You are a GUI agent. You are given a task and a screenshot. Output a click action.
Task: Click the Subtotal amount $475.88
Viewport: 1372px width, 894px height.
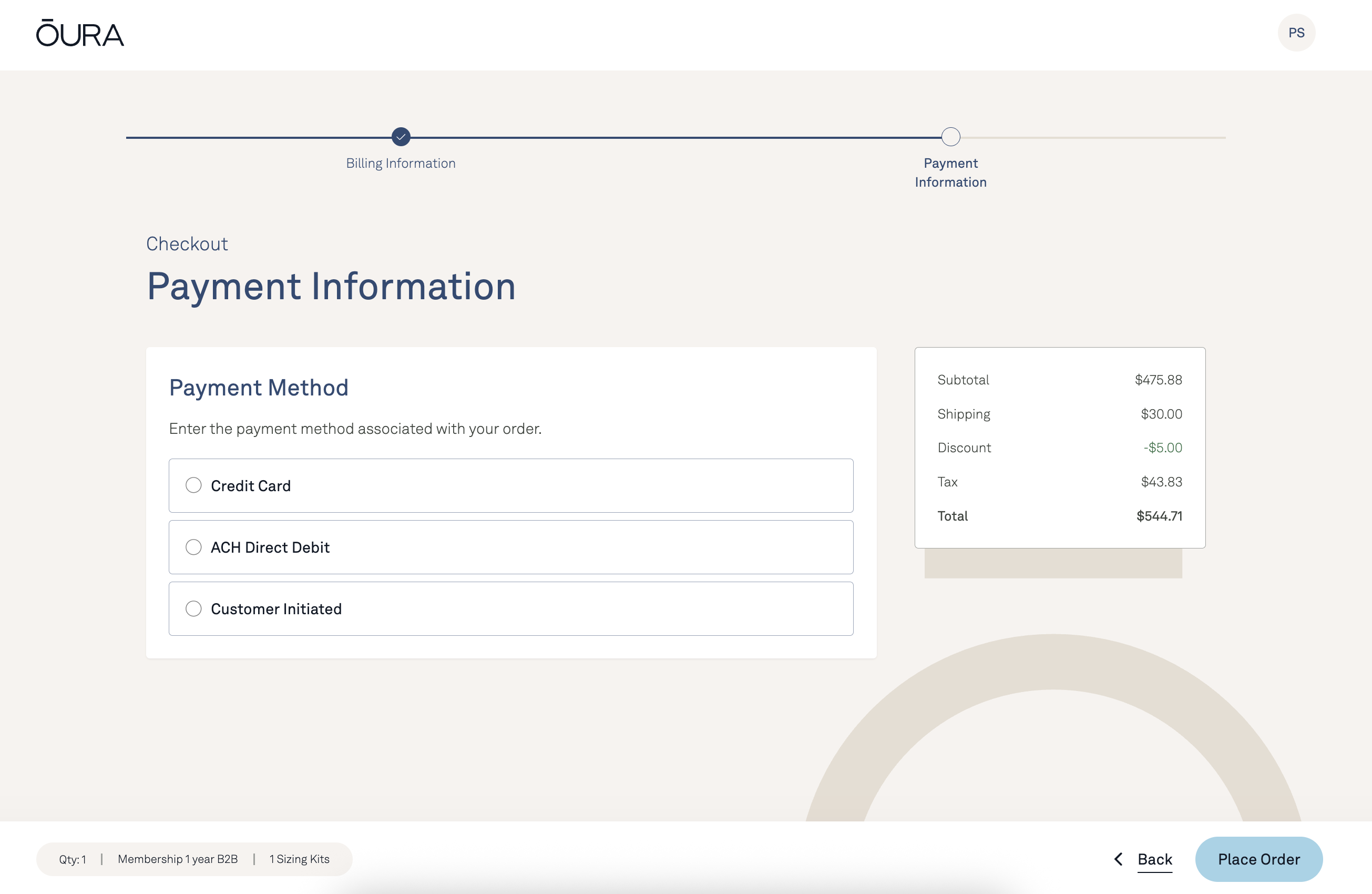coord(1158,380)
